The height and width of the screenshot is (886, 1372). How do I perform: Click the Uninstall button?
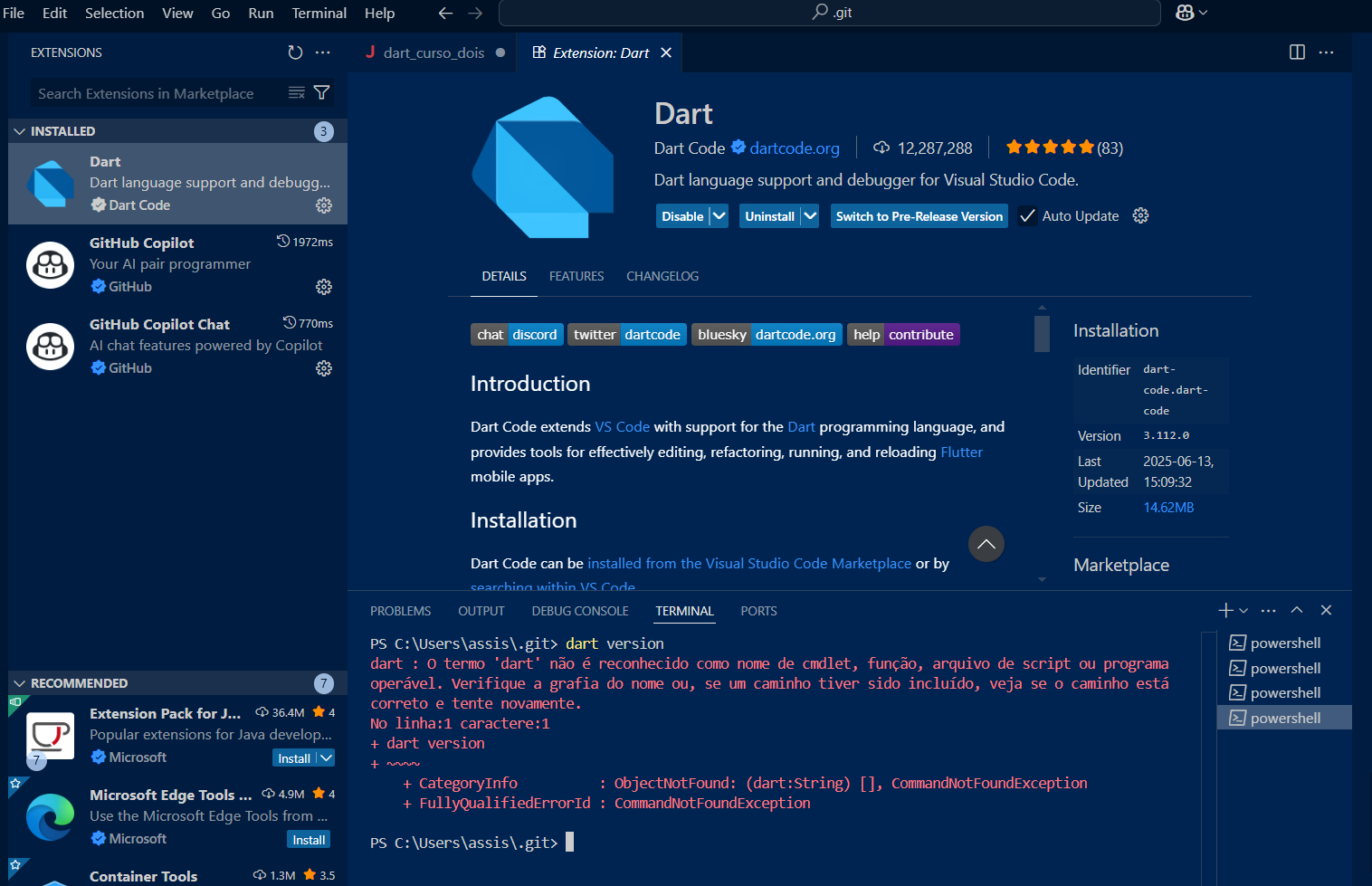[769, 216]
